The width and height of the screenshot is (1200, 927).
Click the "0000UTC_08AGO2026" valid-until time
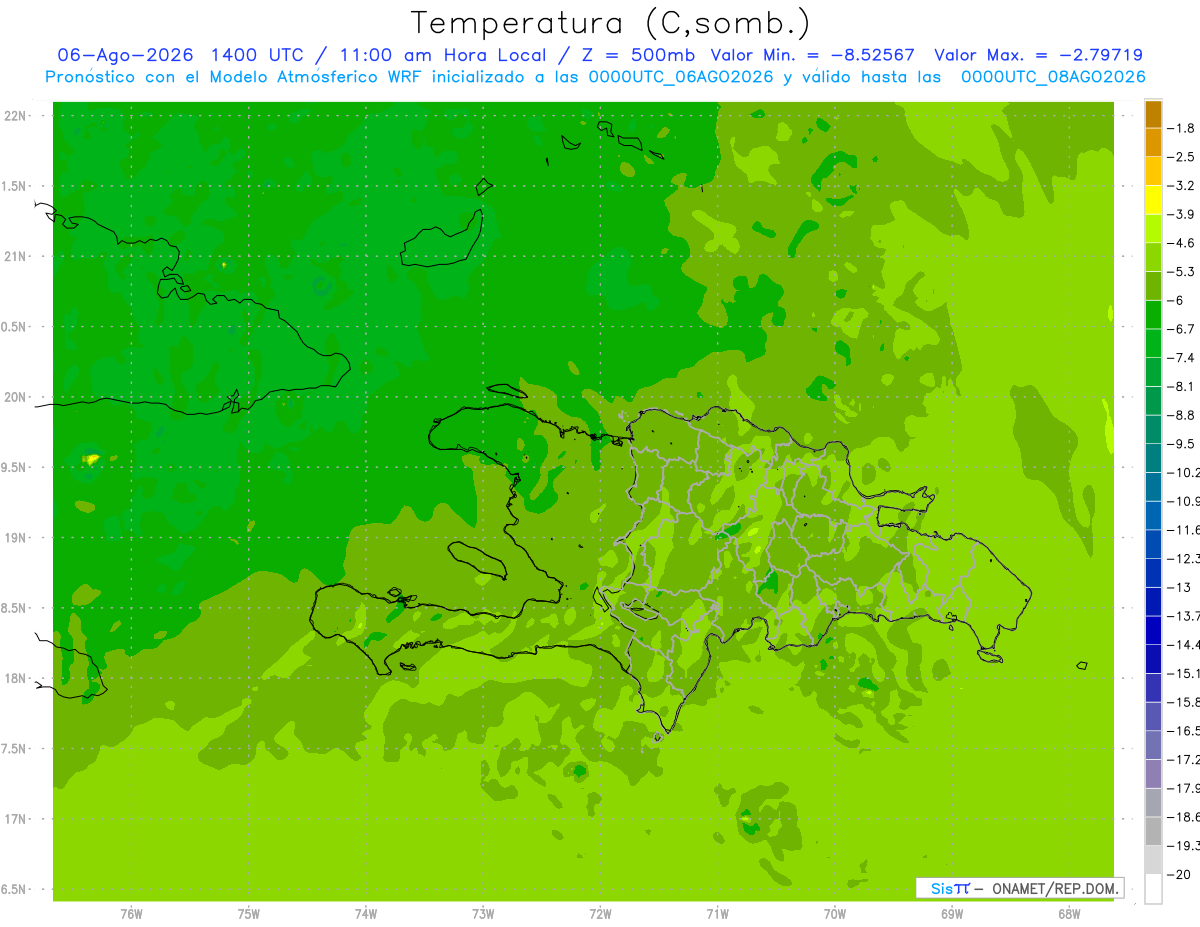click(1053, 77)
